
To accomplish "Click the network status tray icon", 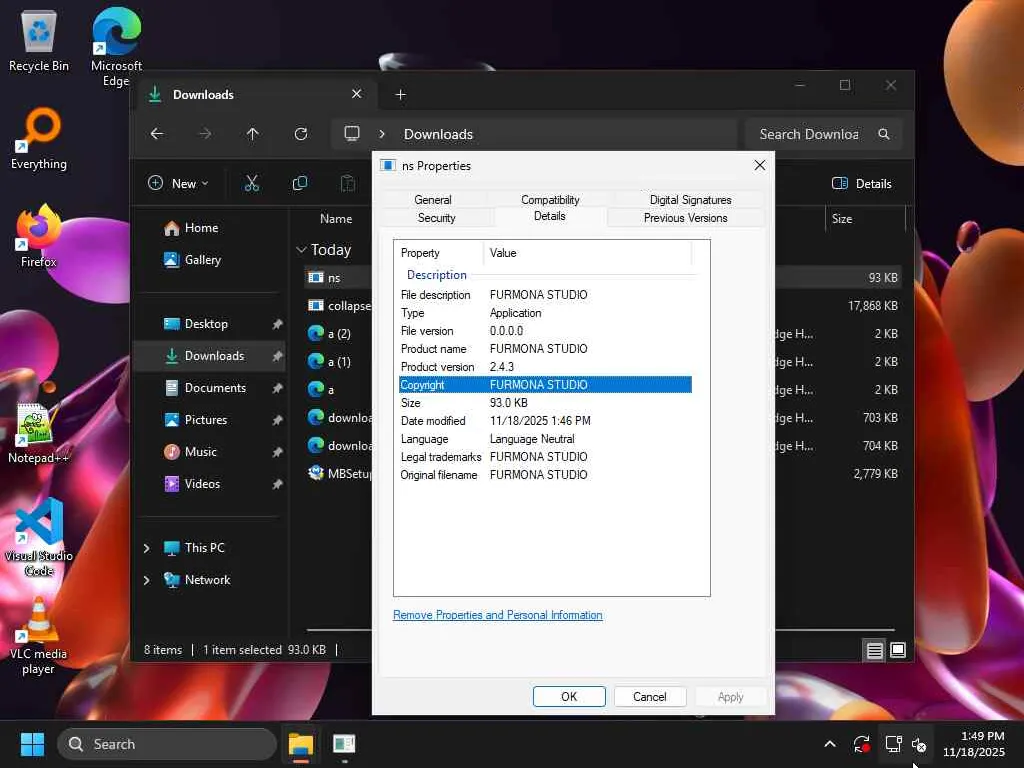I will pos(893,744).
